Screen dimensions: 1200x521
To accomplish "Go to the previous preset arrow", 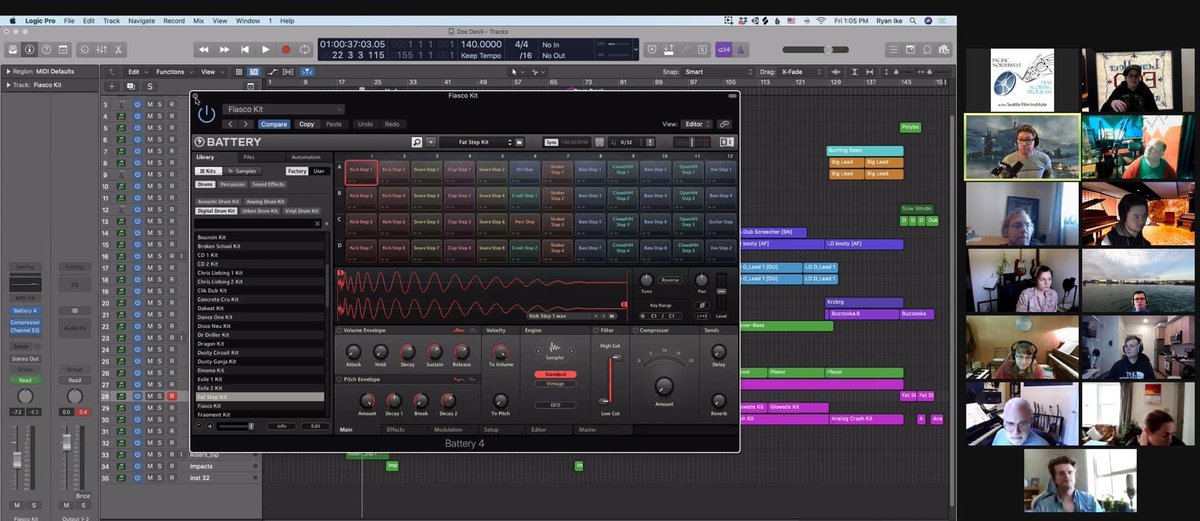I will click(x=232, y=124).
